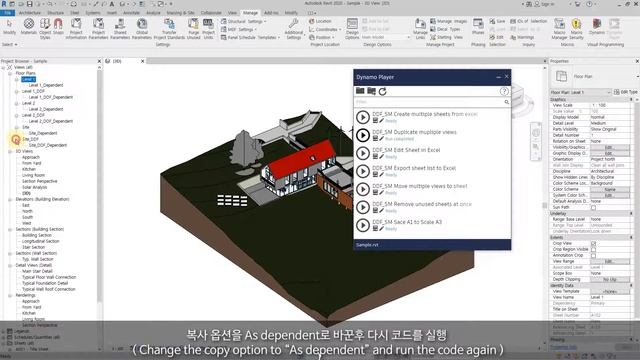Open the MEP Settings dropdown
Screen dimensions: 640x360
point(239,29)
